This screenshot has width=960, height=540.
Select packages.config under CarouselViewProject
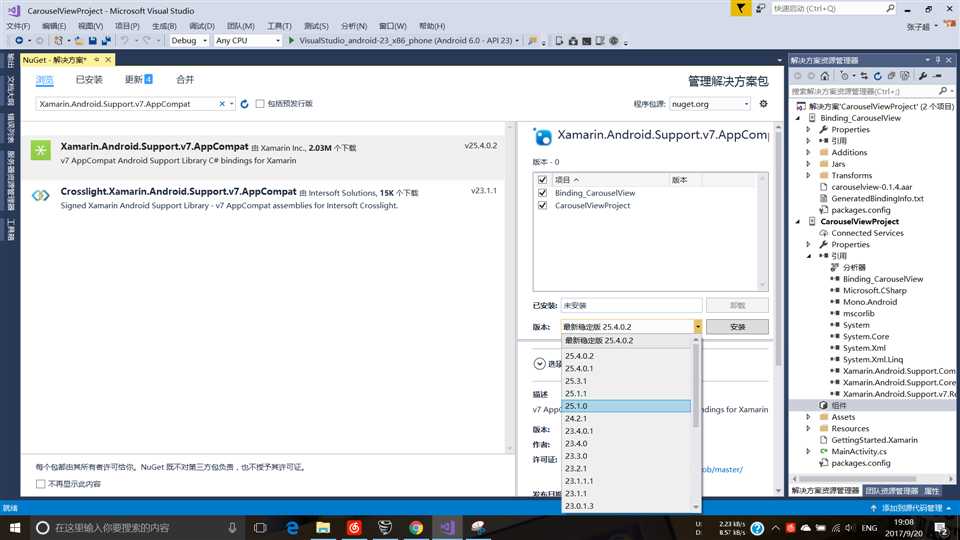(860, 463)
